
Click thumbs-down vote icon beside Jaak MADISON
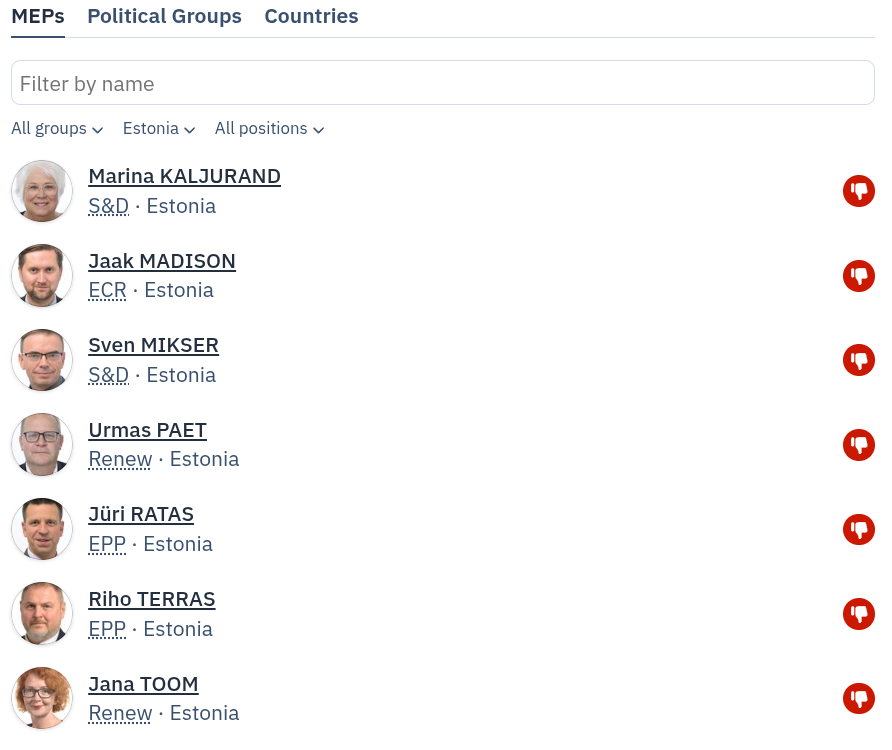tap(858, 275)
